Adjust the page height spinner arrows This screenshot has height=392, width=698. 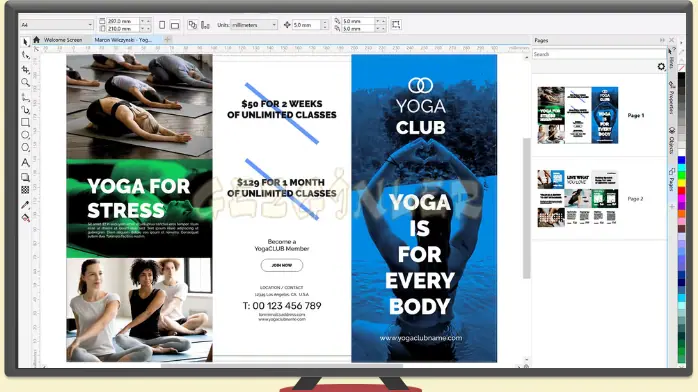[x=146, y=28]
